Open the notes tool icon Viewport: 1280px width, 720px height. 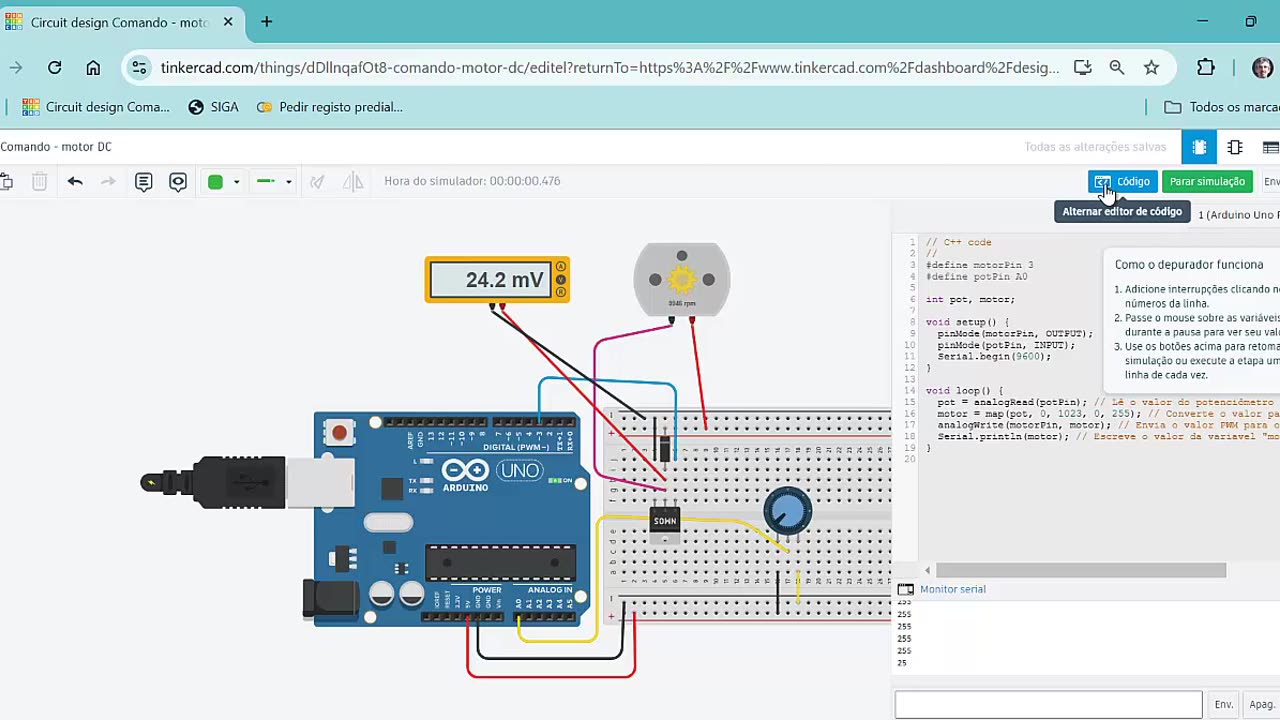click(x=143, y=181)
